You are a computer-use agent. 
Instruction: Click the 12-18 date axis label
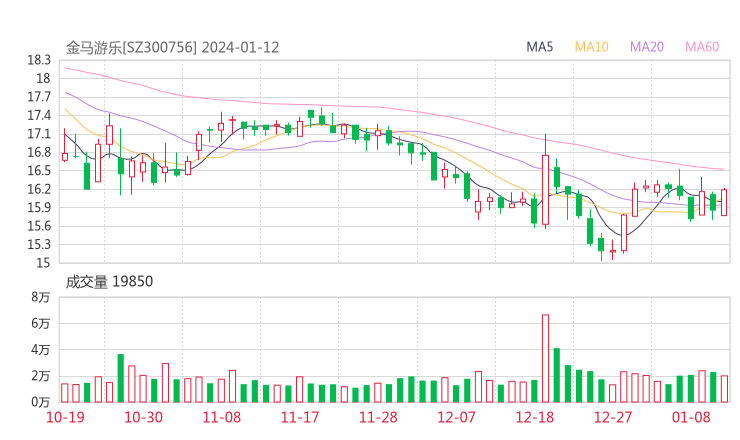tap(535, 417)
